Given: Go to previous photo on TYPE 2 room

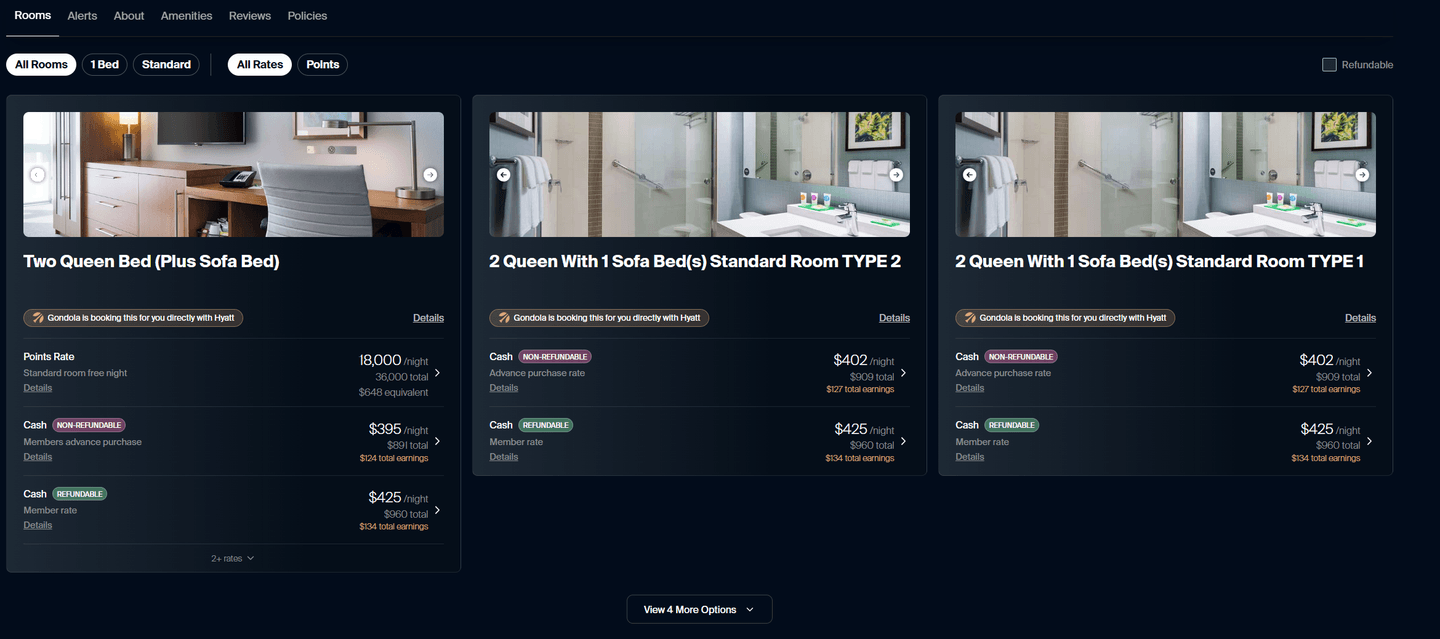Looking at the screenshot, I should point(503,175).
